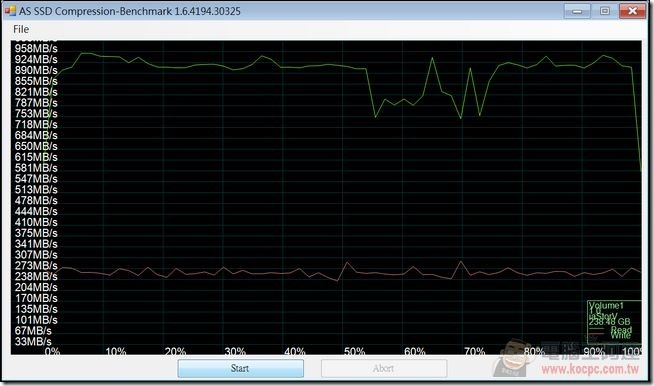
Task: Select the 650MB/s axis label
Action: [x=36, y=146]
